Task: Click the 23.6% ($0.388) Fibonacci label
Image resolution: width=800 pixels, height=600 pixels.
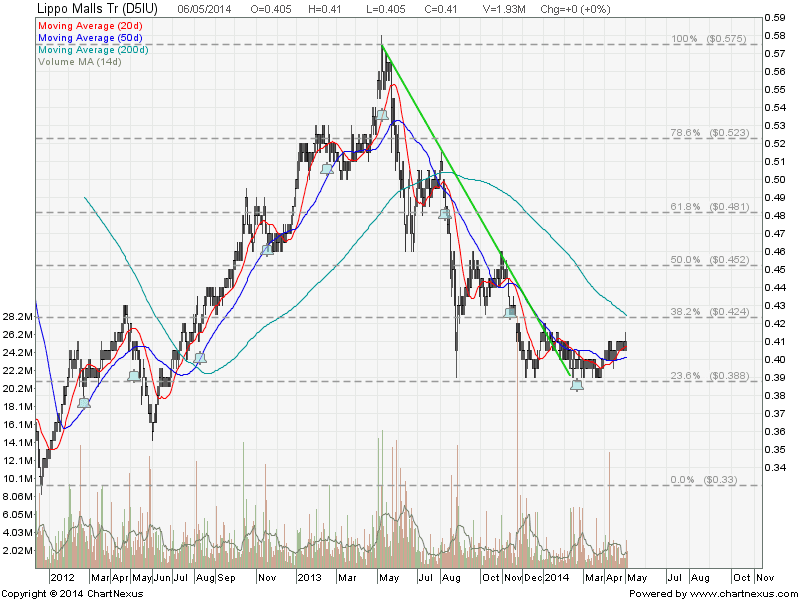Action: click(x=710, y=376)
